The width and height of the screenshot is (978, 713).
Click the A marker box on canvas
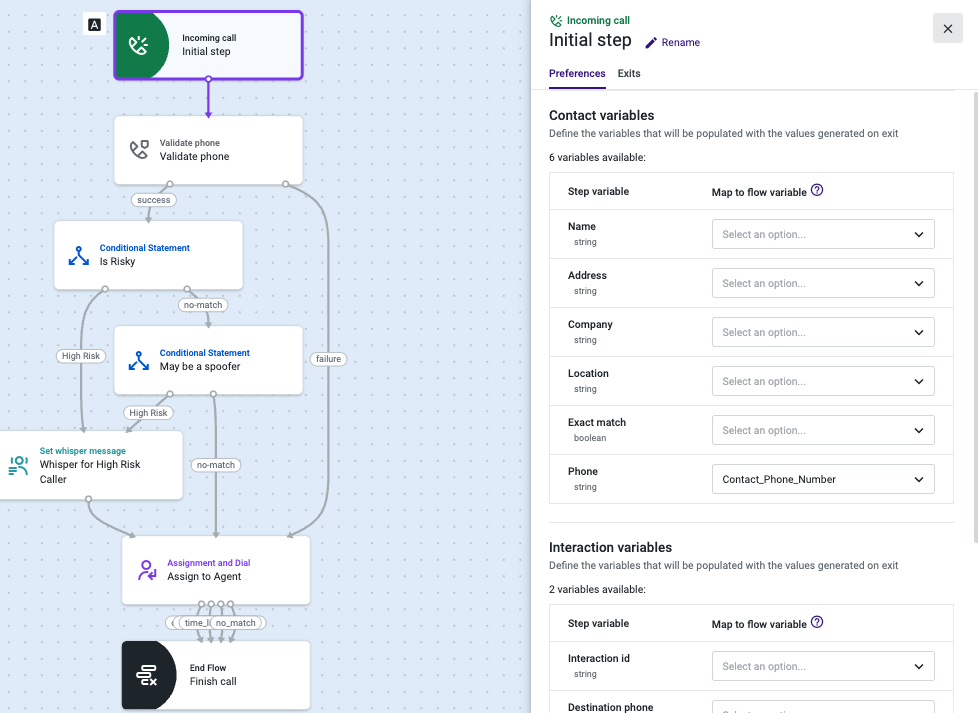(x=94, y=25)
